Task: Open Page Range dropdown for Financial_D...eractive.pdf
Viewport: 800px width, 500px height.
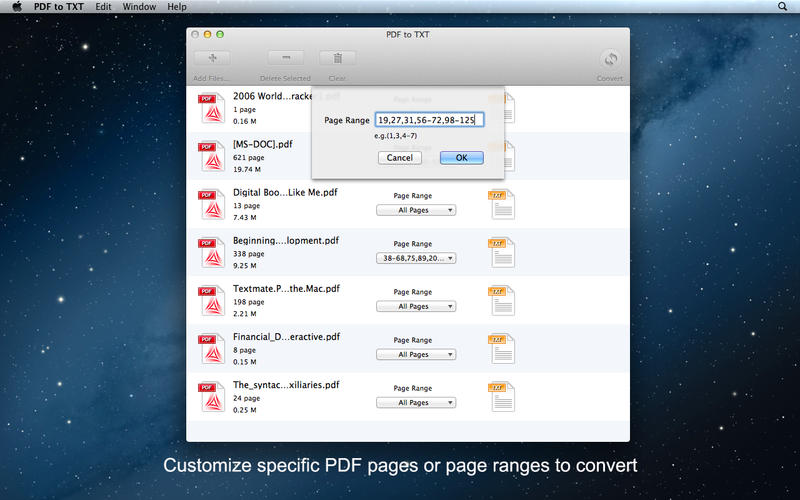Action: point(415,354)
